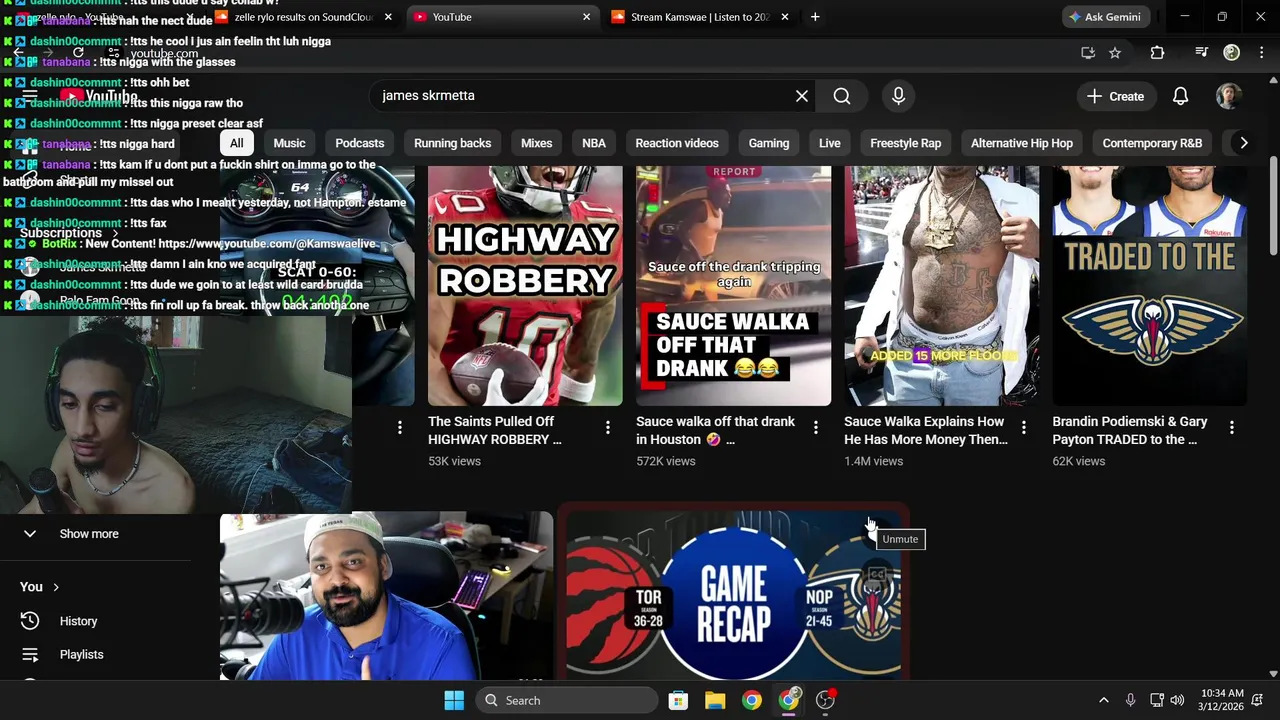Expand the You section chevron
The height and width of the screenshot is (720, 1280).
56,587
